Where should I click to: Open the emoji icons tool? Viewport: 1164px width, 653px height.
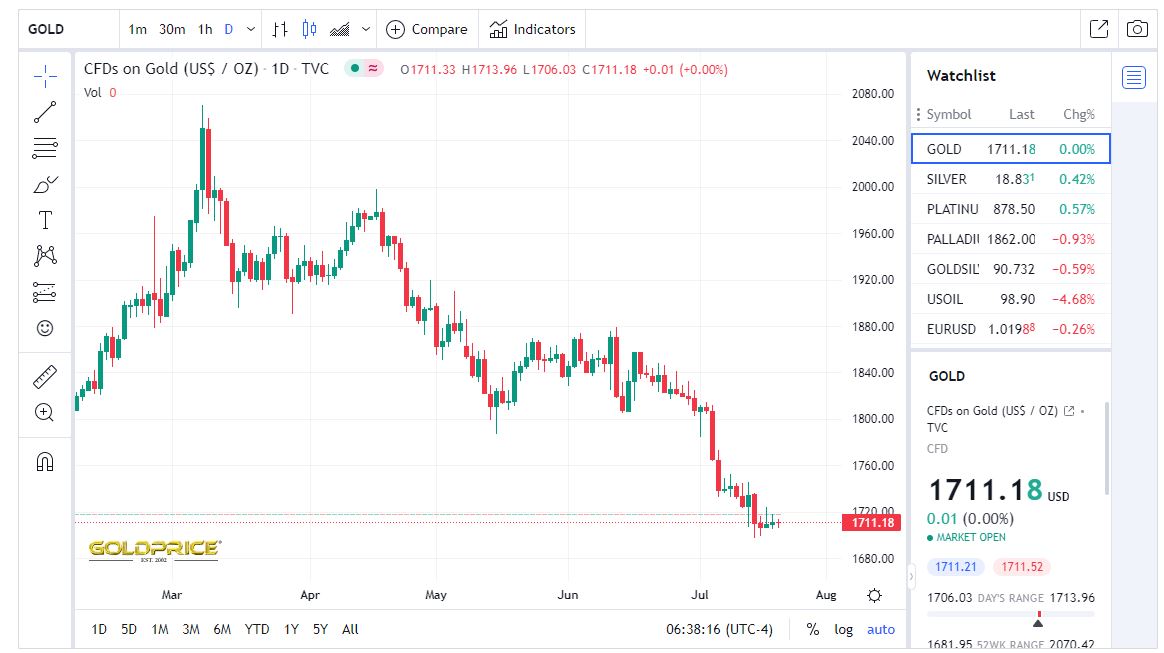[x=45, y=328]
